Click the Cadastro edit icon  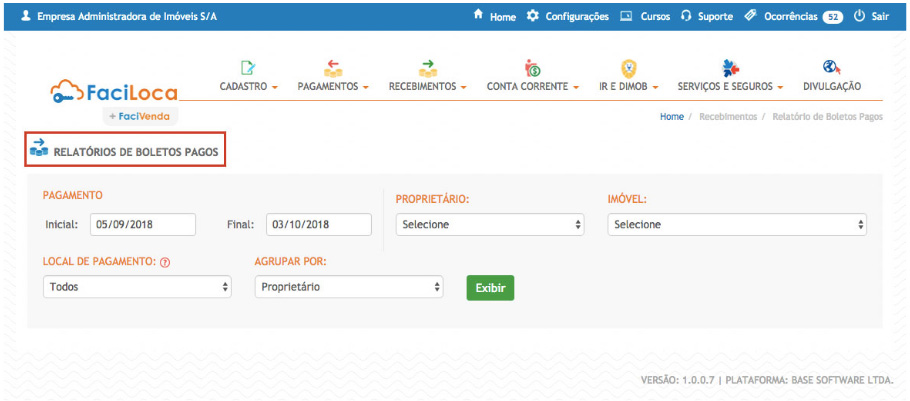coord(248,68)
